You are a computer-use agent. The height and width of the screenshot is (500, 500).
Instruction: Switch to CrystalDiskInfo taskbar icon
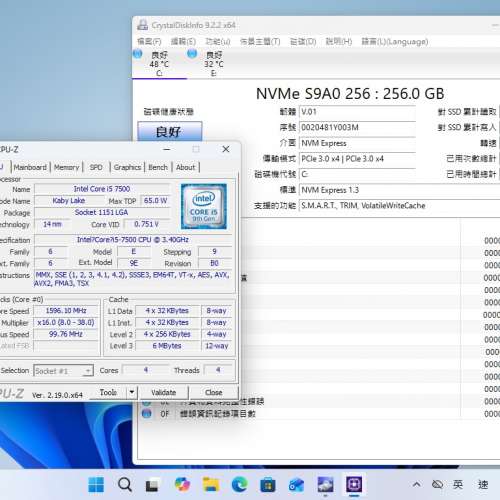click(x=325, y=484)
